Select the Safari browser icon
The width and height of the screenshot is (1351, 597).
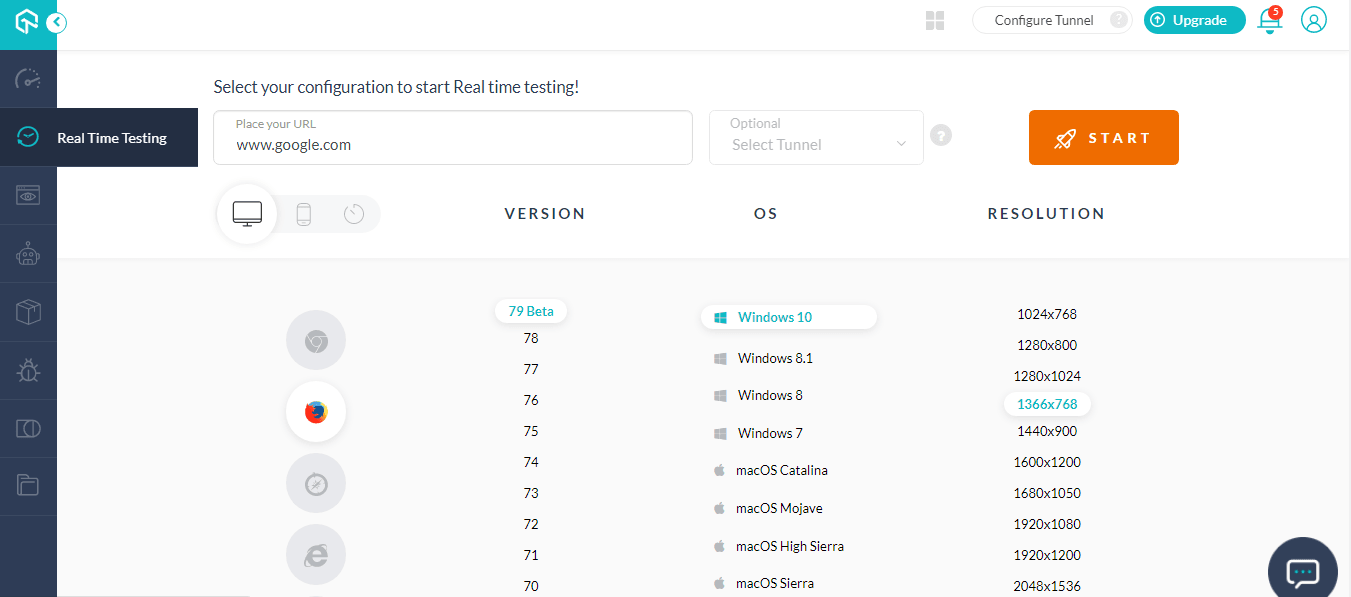pos(315,482)
